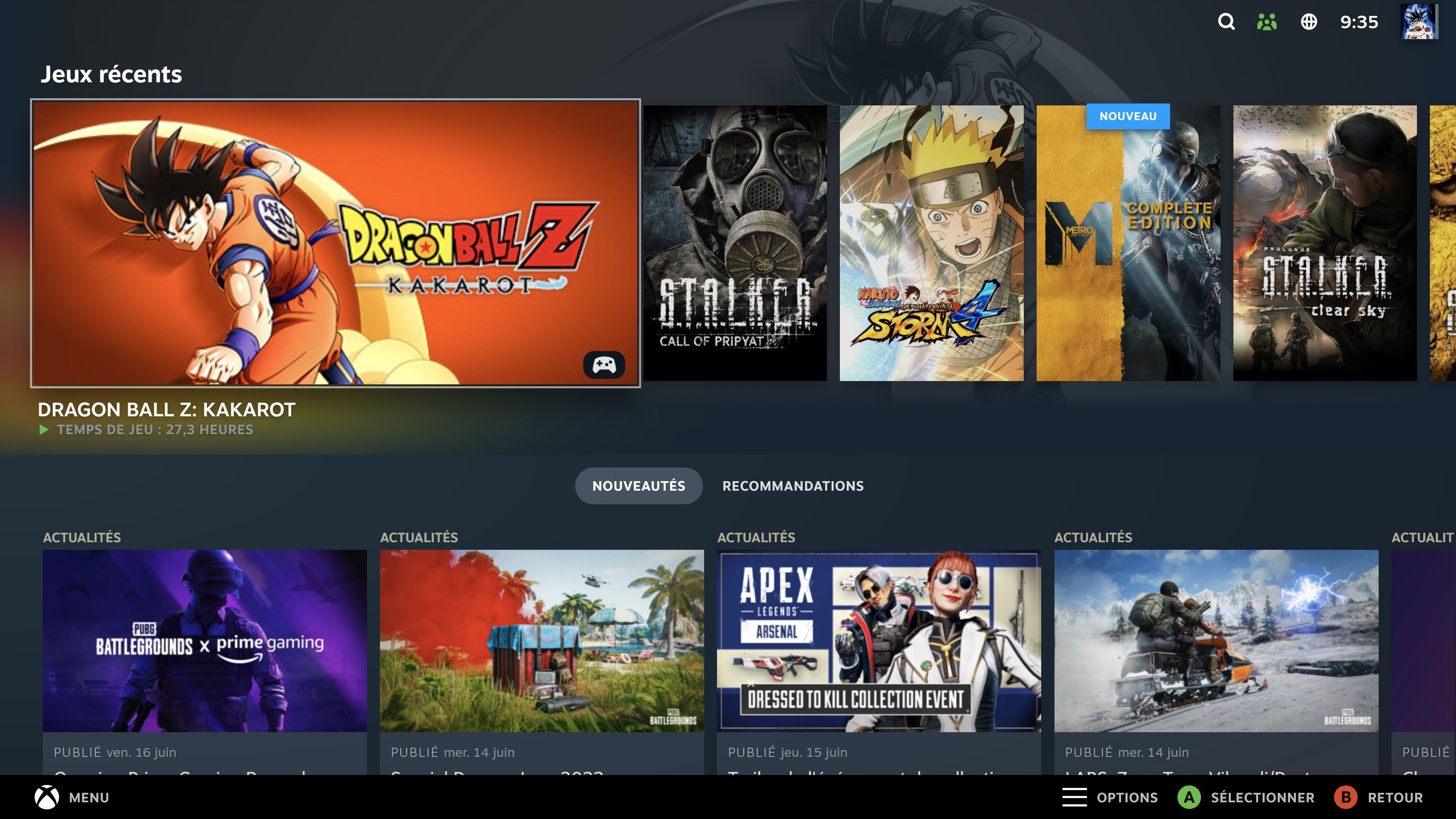1456x819 pixels.
Task: Open the Options hamburger icon
Action: [x=1074, y=797]
